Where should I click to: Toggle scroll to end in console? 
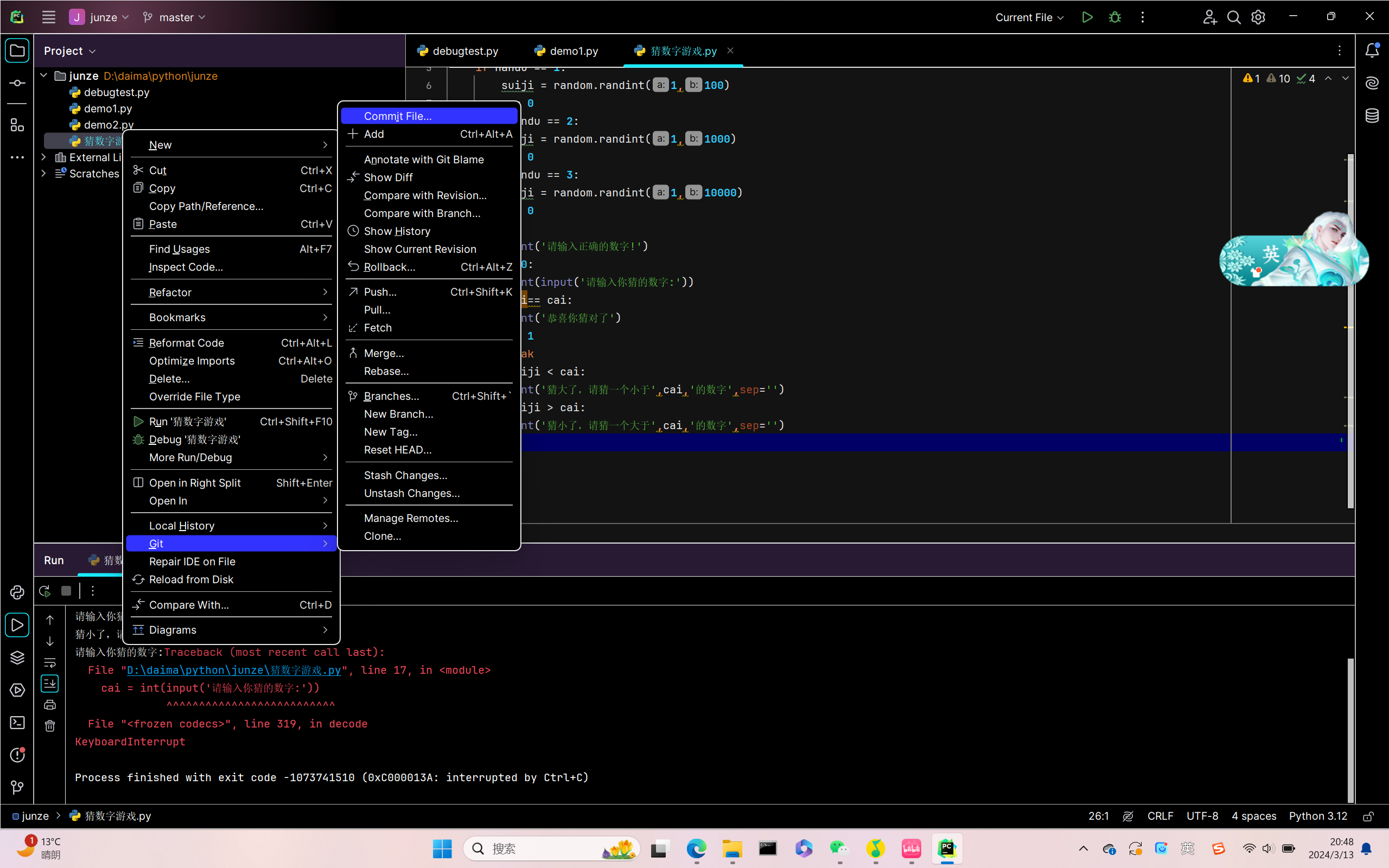[x=50, y=683]
